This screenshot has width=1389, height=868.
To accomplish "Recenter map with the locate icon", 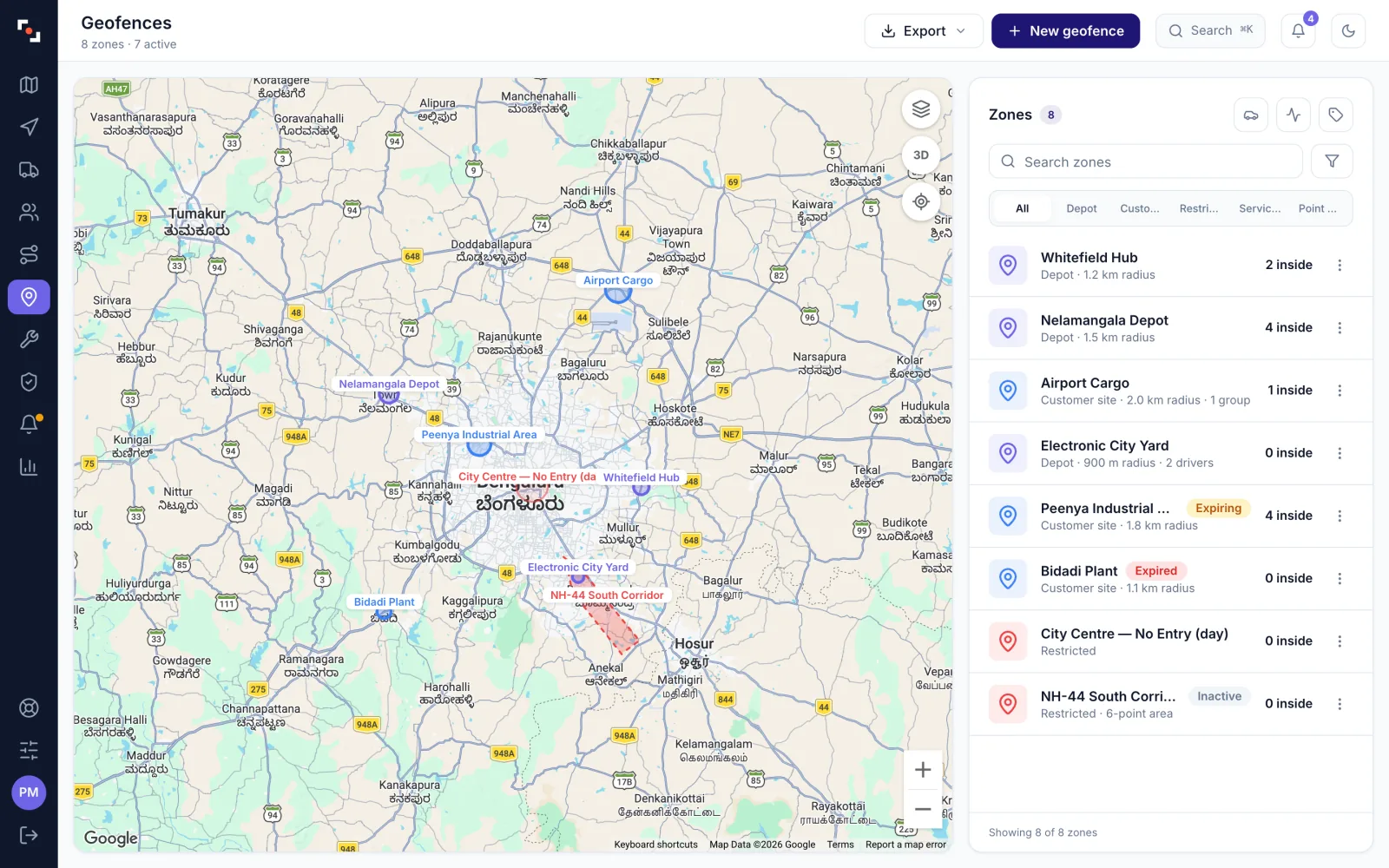I will [x=921, y=201].
